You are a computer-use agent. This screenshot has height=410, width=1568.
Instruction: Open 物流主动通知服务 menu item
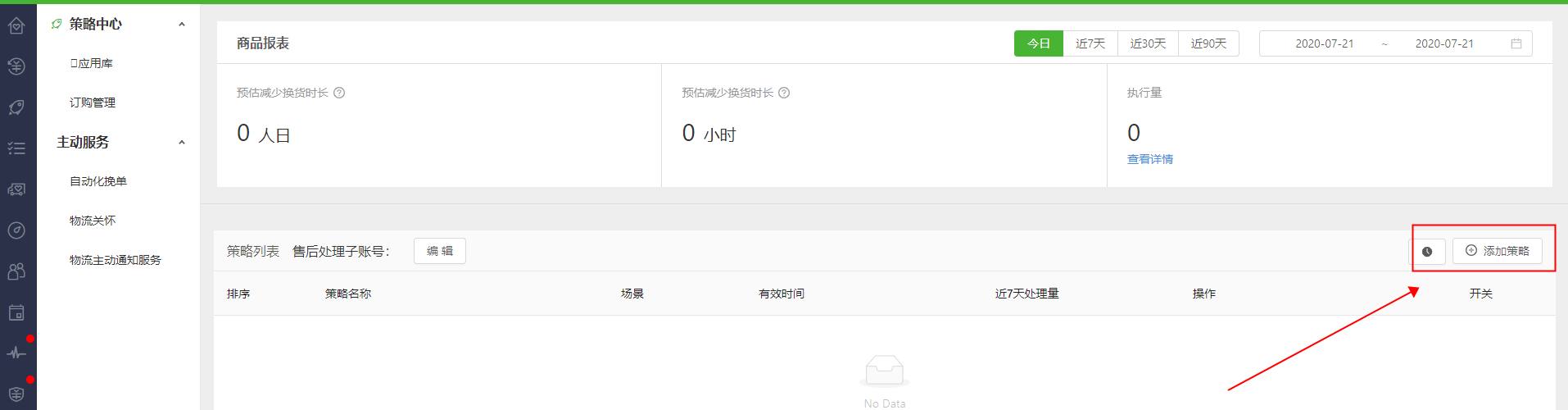tap(116, 260)
